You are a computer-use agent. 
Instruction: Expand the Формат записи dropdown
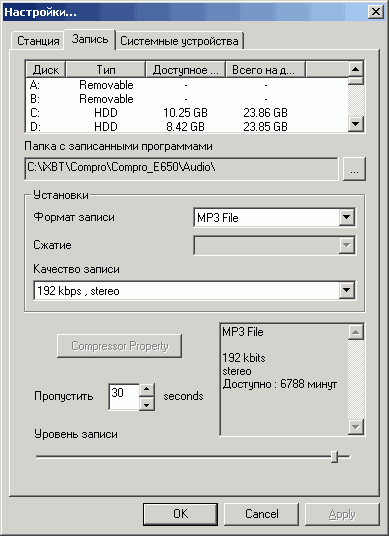click(x=346, y=217)
